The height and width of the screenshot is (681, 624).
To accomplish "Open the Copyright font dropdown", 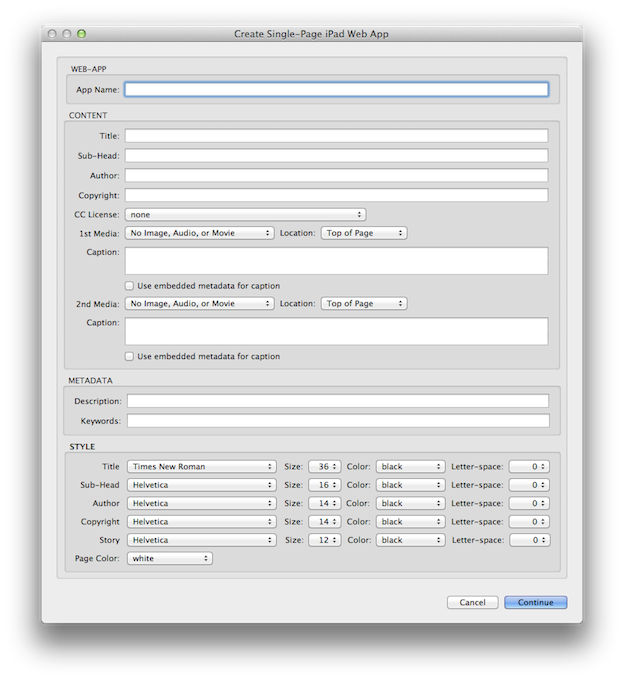I will coord(202,522).
